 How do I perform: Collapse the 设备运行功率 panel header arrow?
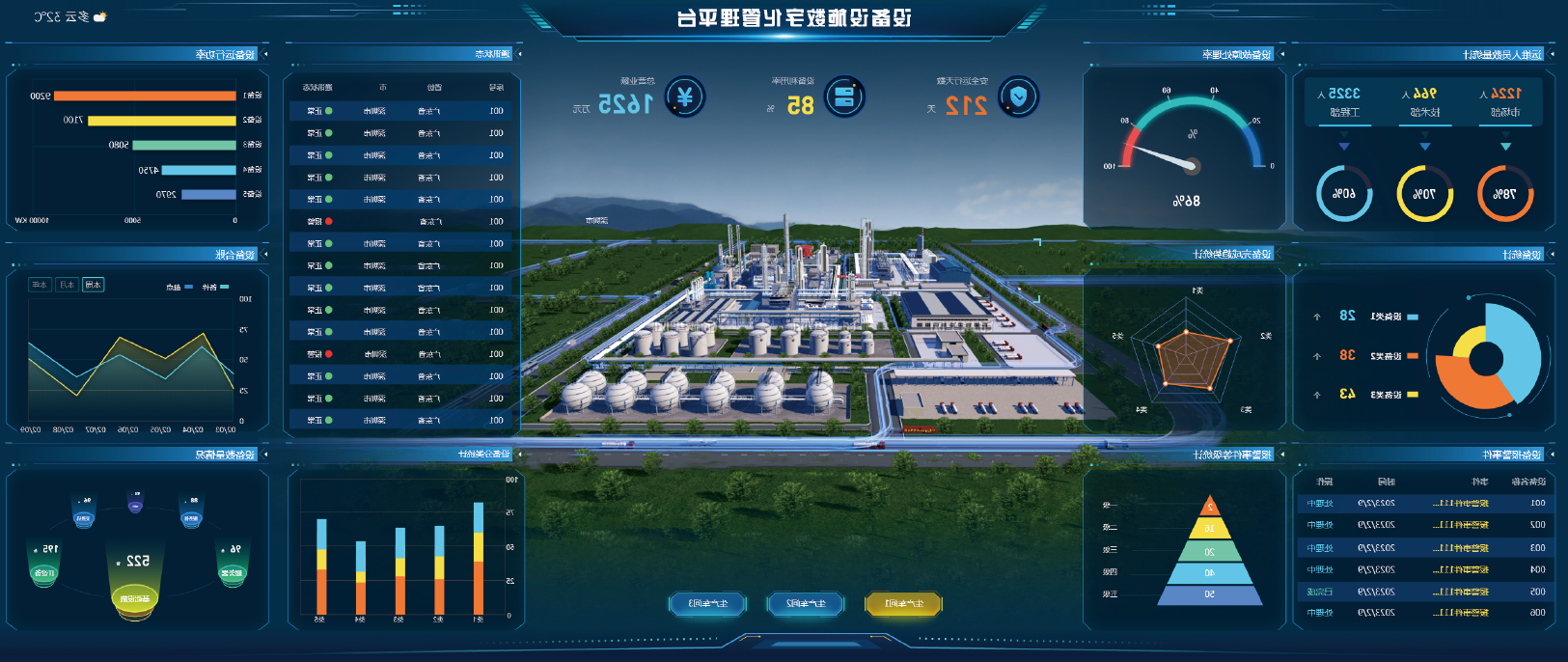(265, 55)
